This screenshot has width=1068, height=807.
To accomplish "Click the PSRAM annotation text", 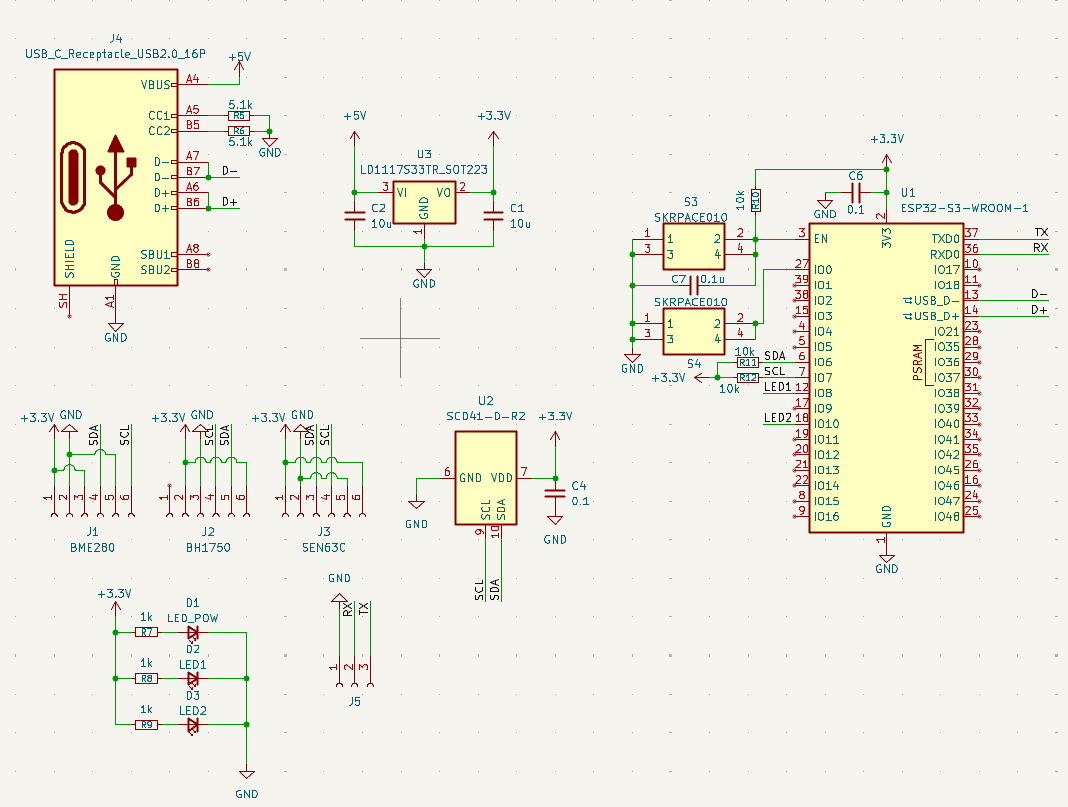I will (x=917, y=362).
